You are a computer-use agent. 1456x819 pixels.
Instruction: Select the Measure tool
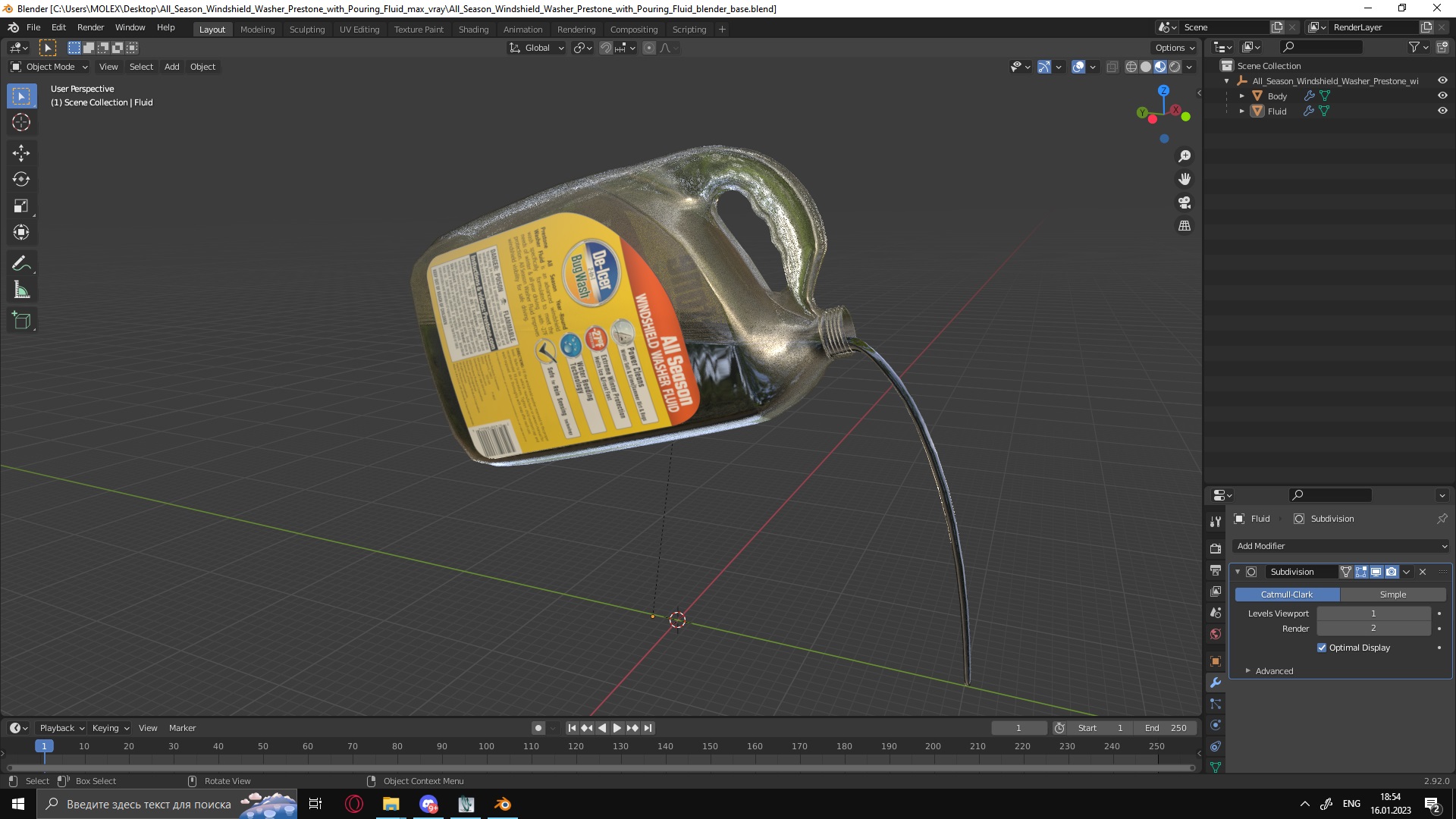pyautogui.click(x=21, y=290)
